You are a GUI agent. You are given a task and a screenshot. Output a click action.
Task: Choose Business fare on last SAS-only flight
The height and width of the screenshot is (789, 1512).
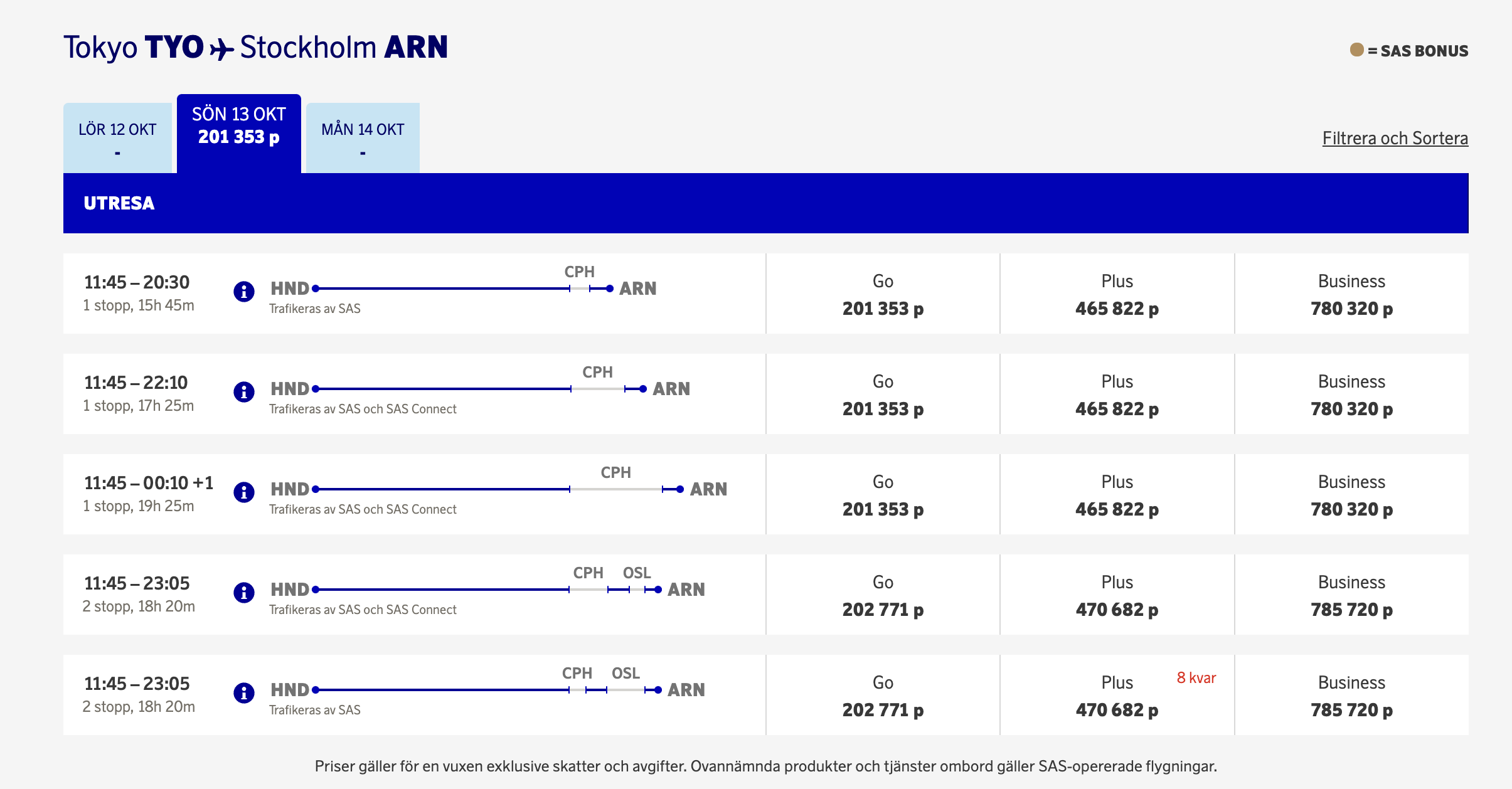click(x=1352, y=695)
